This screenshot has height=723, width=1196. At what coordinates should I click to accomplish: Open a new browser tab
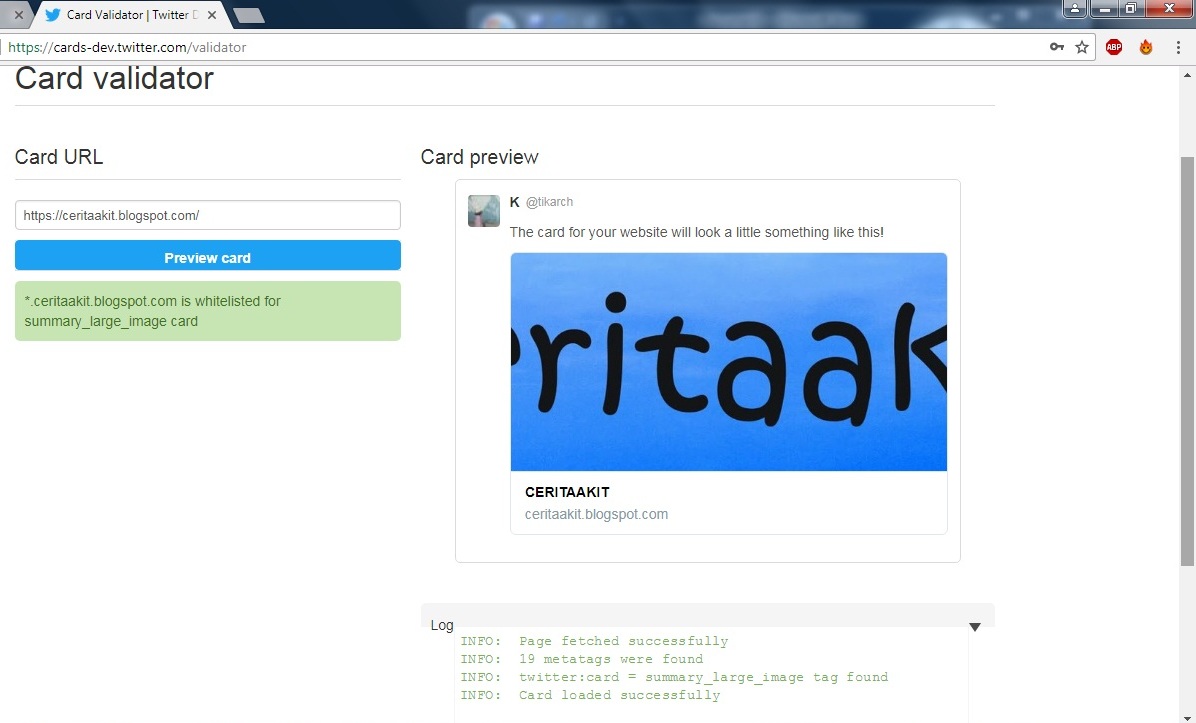(249, 15)
